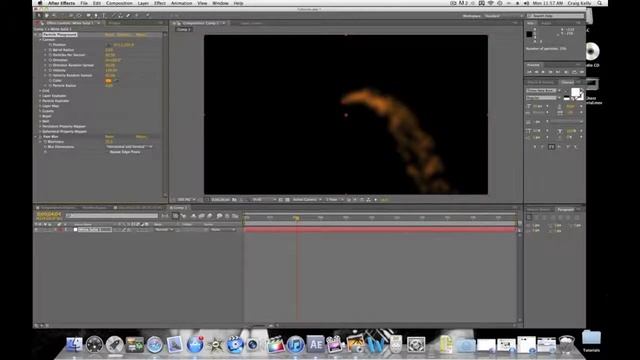Open the Active Camera view dropdown
Image resolution: width=640 pixels, height=360 pixels.
[x=307, y=200]
